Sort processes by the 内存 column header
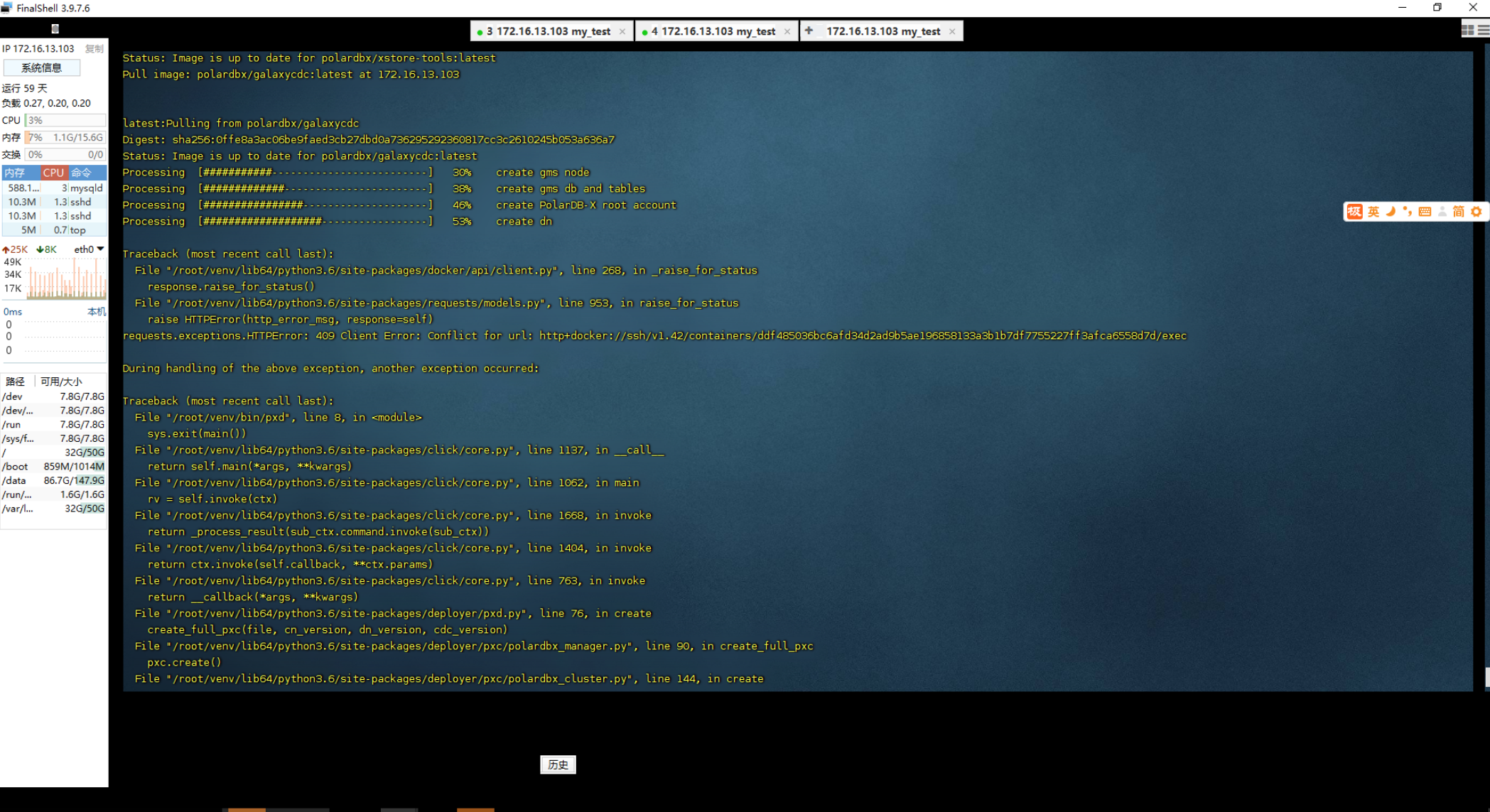The image size is (1490, 812). 21,173
